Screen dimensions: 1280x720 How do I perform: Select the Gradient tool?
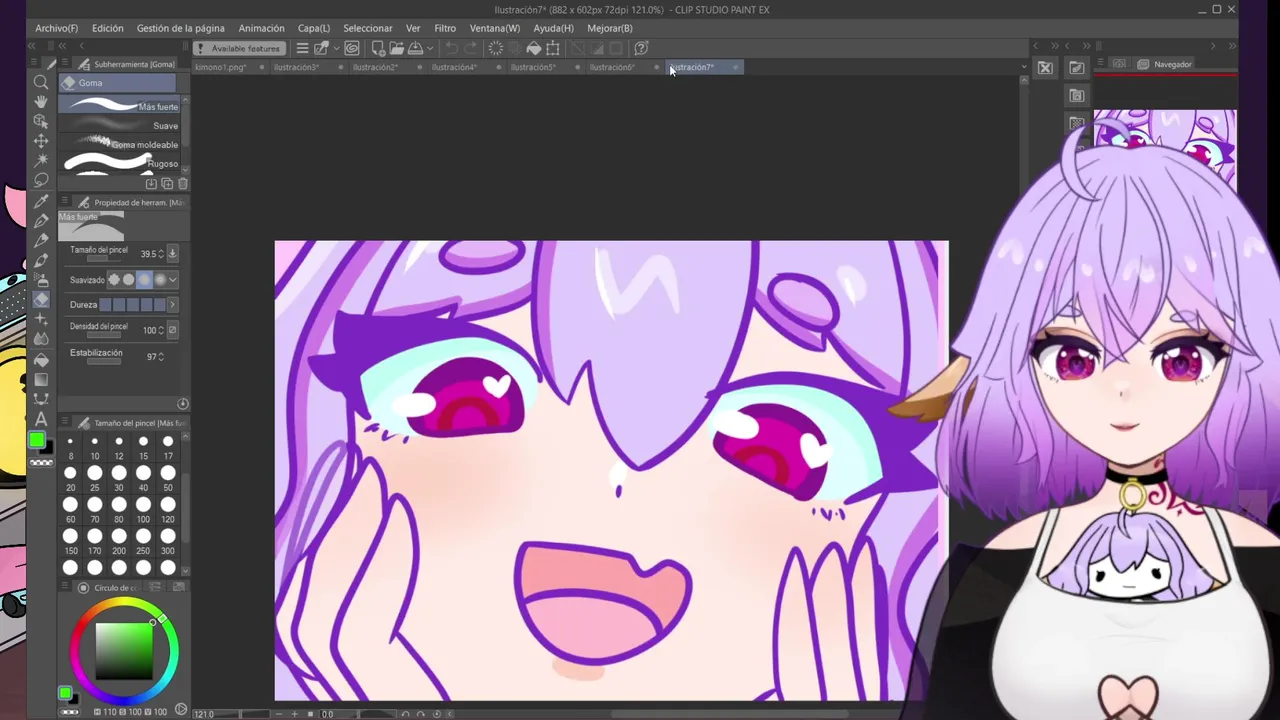(x=41, y=380)
